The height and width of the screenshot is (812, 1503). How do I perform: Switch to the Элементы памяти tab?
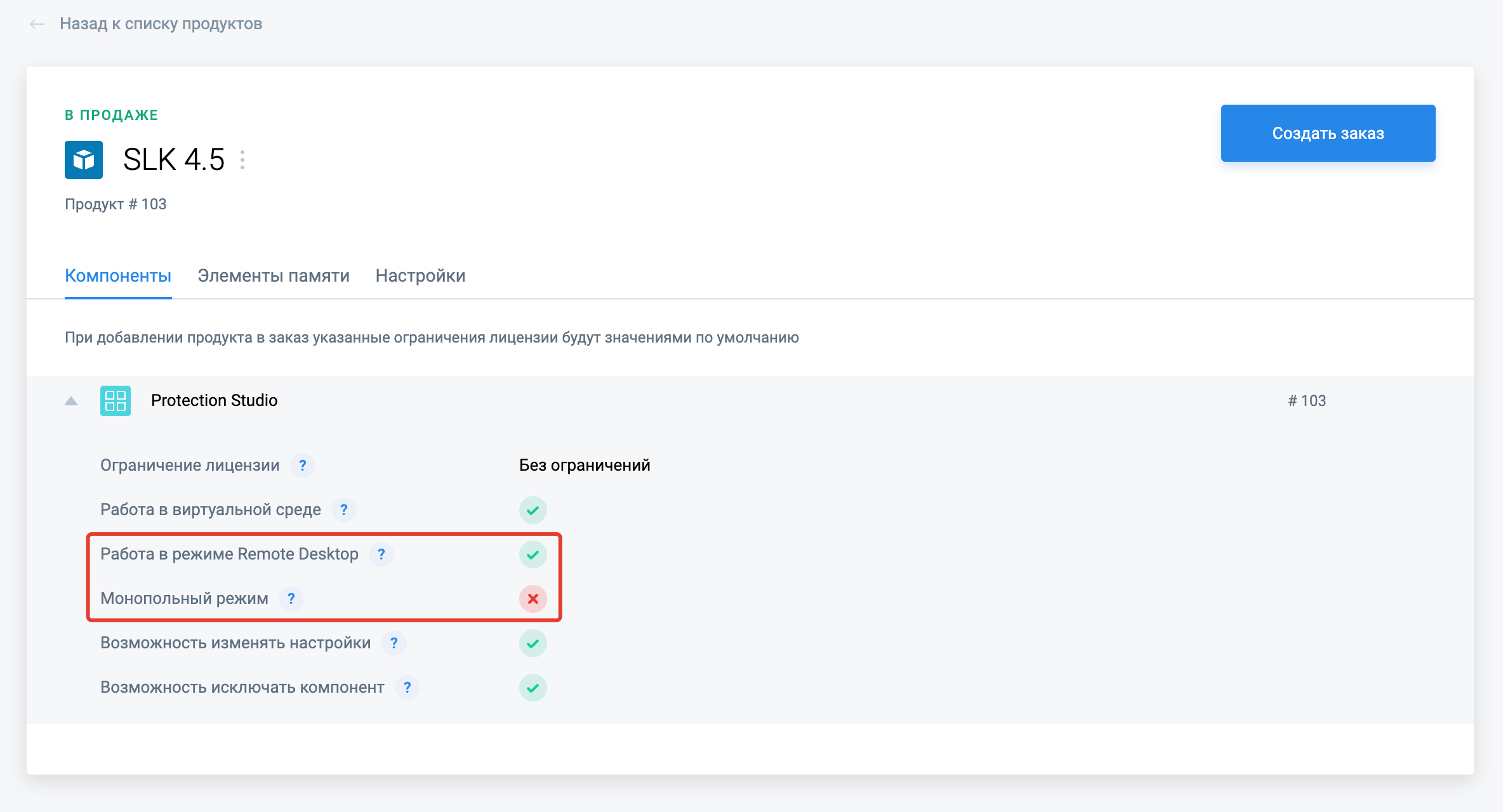[x=274, y=276]
